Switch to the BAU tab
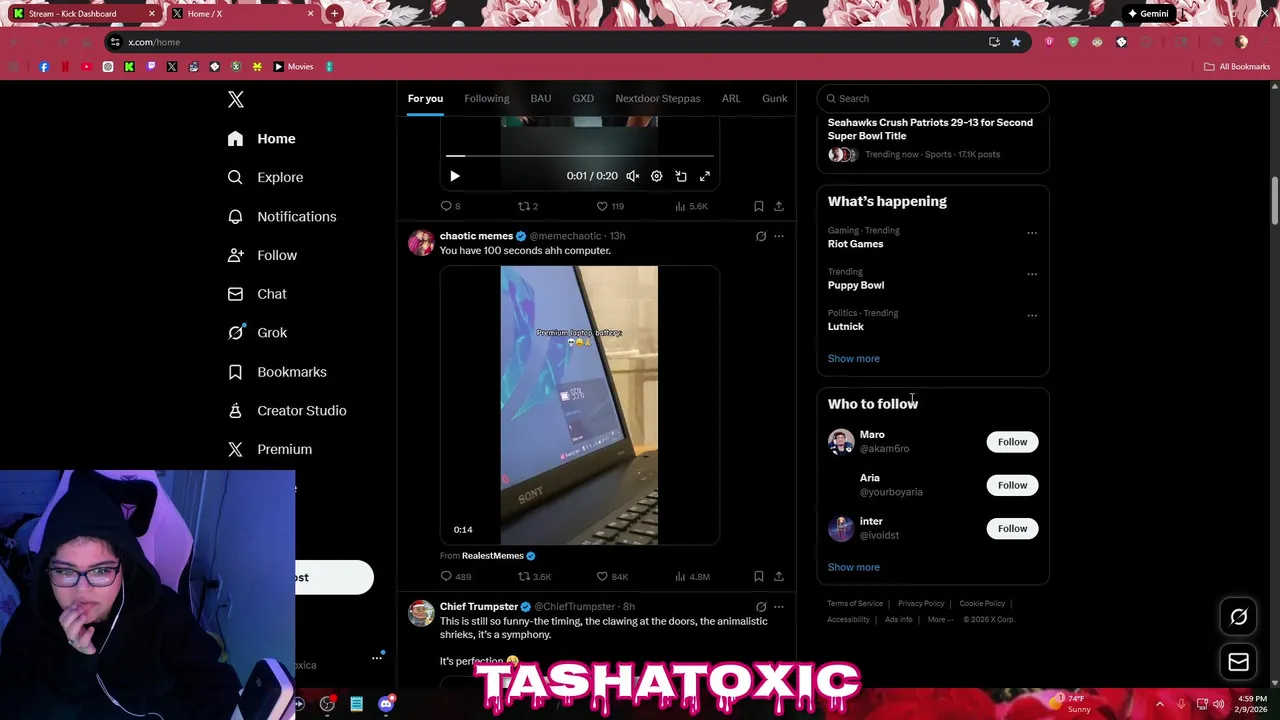The width and height of the screenshot is (1280, 720). pos(541,98)
